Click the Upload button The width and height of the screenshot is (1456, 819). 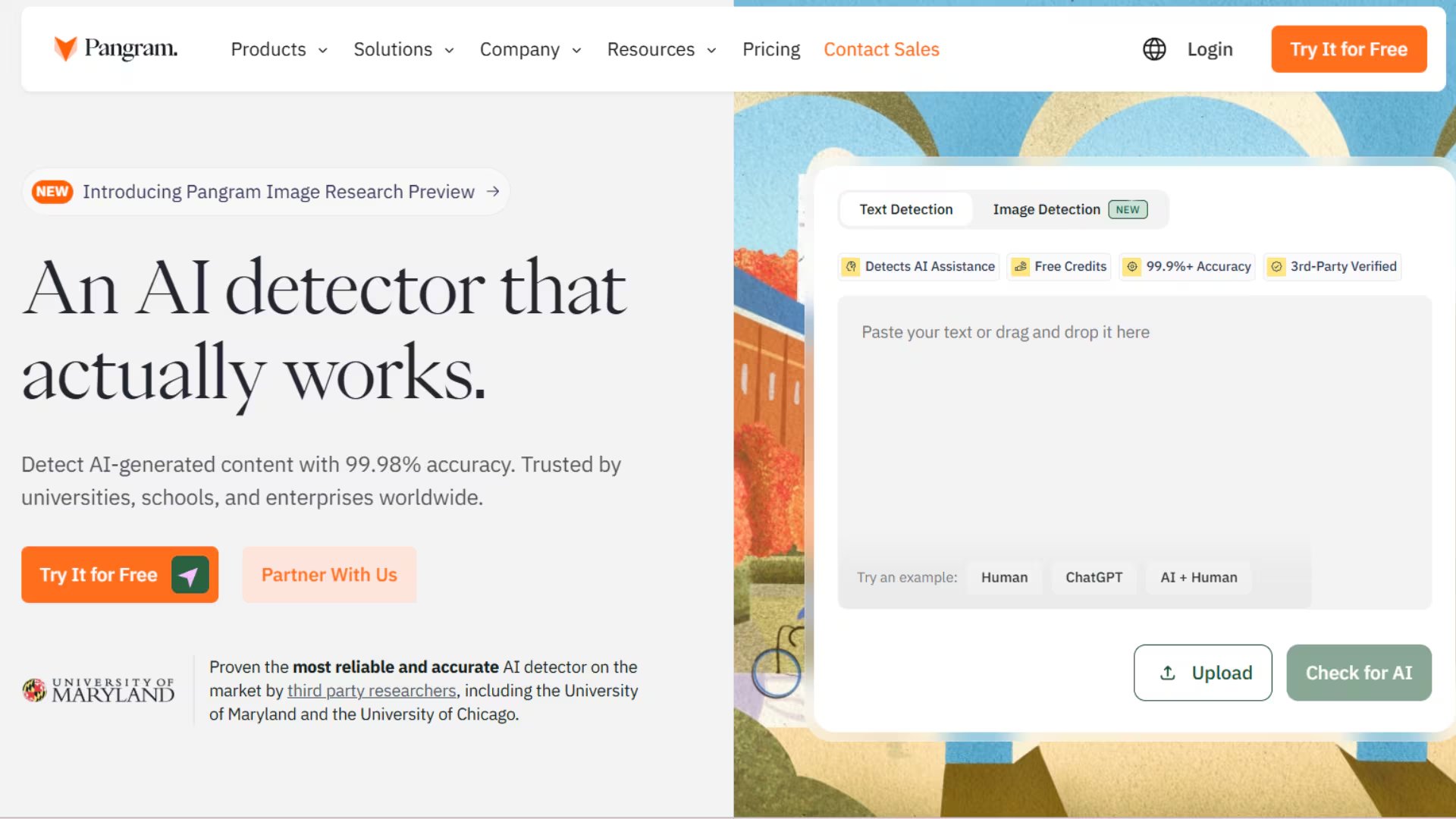(1203, 673)
